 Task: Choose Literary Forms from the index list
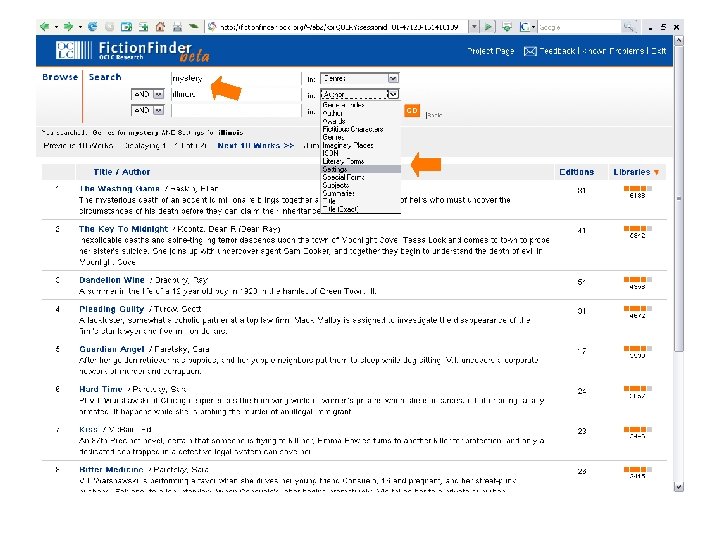(360, 162)
